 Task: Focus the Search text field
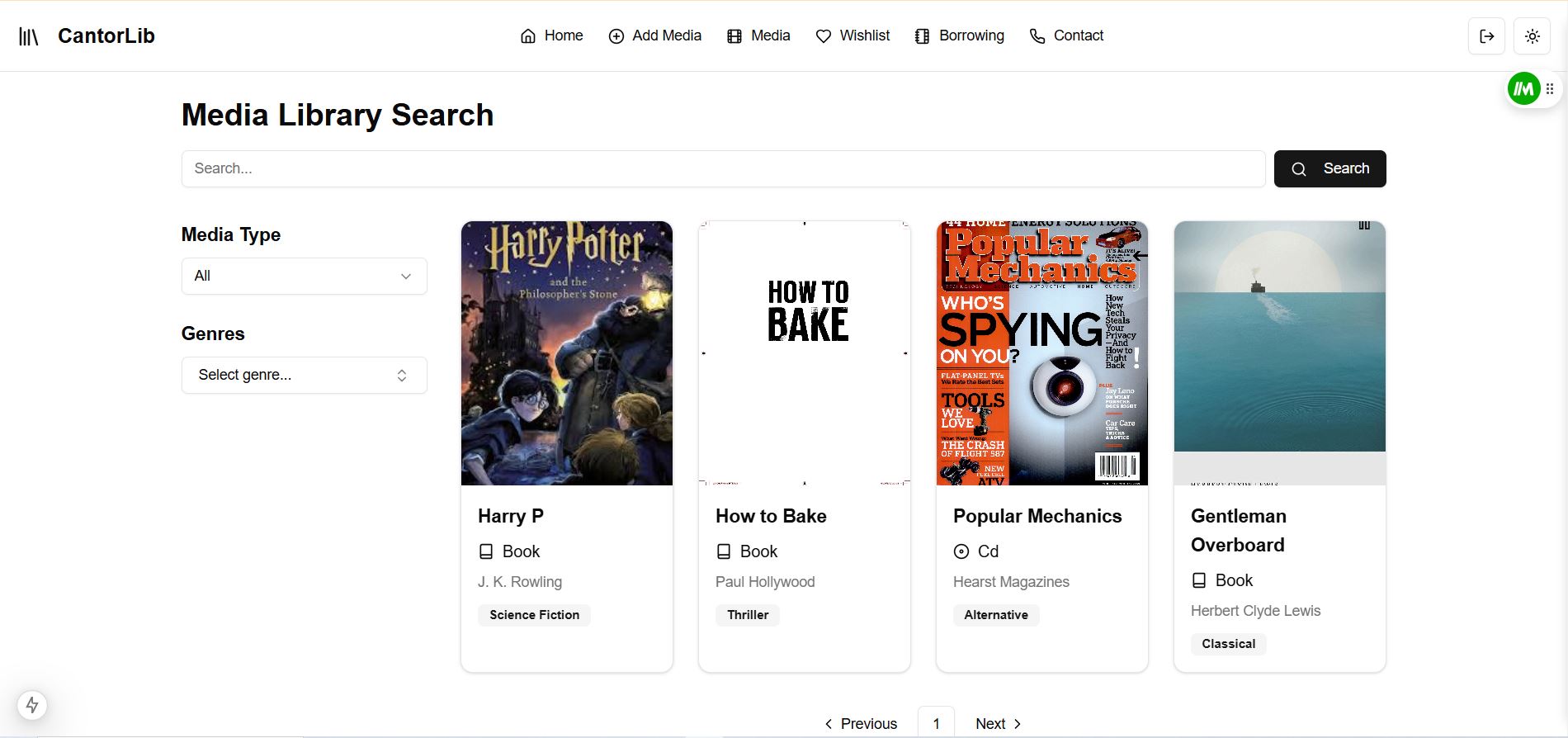[723, 168]
